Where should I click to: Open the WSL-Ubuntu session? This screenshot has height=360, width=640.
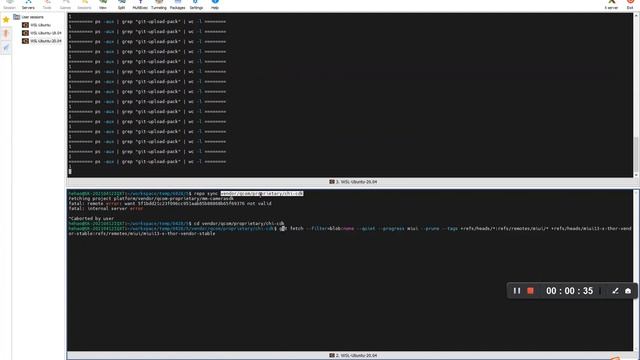point(40,25)
